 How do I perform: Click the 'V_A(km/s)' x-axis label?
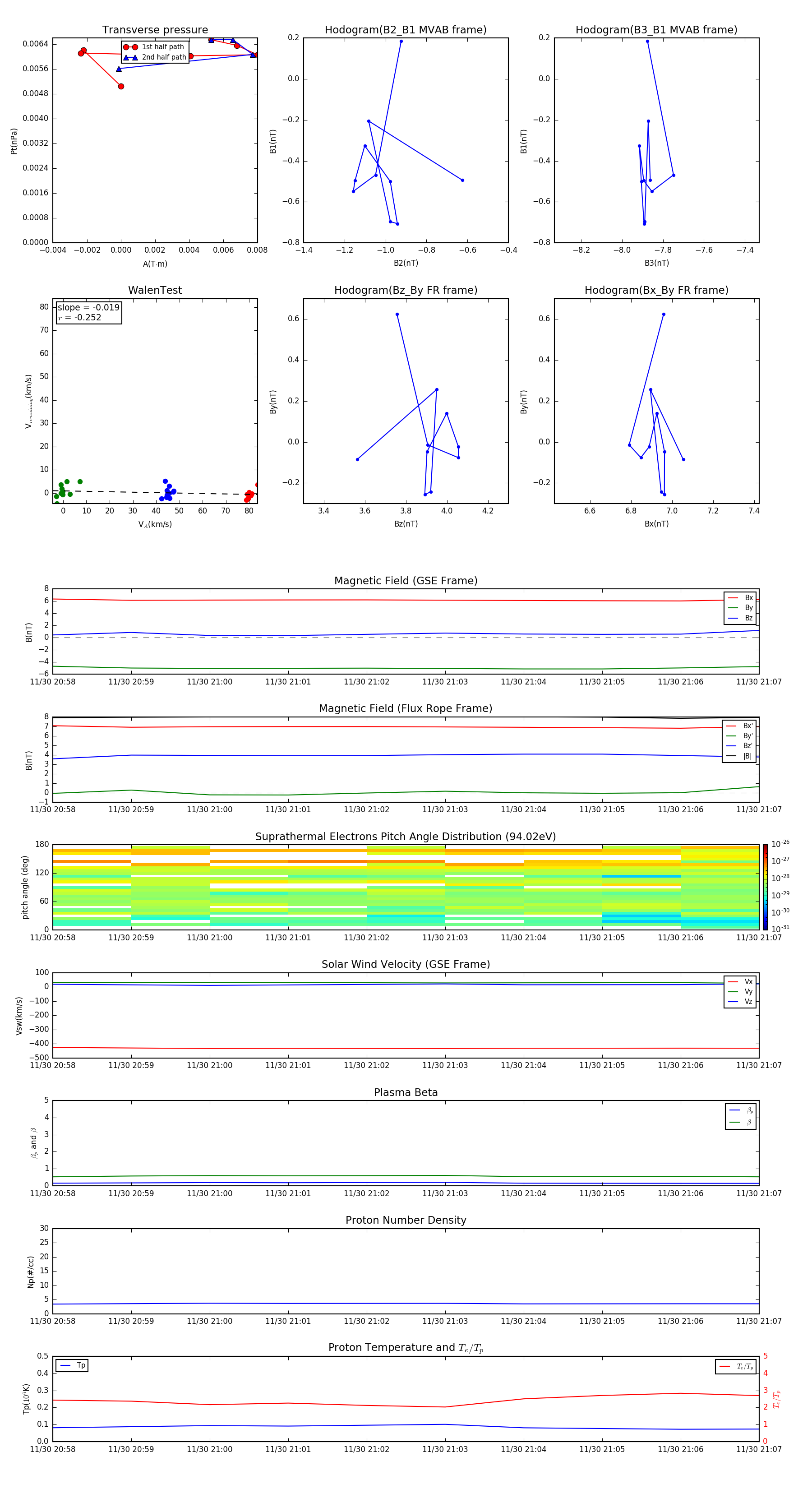click(x=155, y=524)
